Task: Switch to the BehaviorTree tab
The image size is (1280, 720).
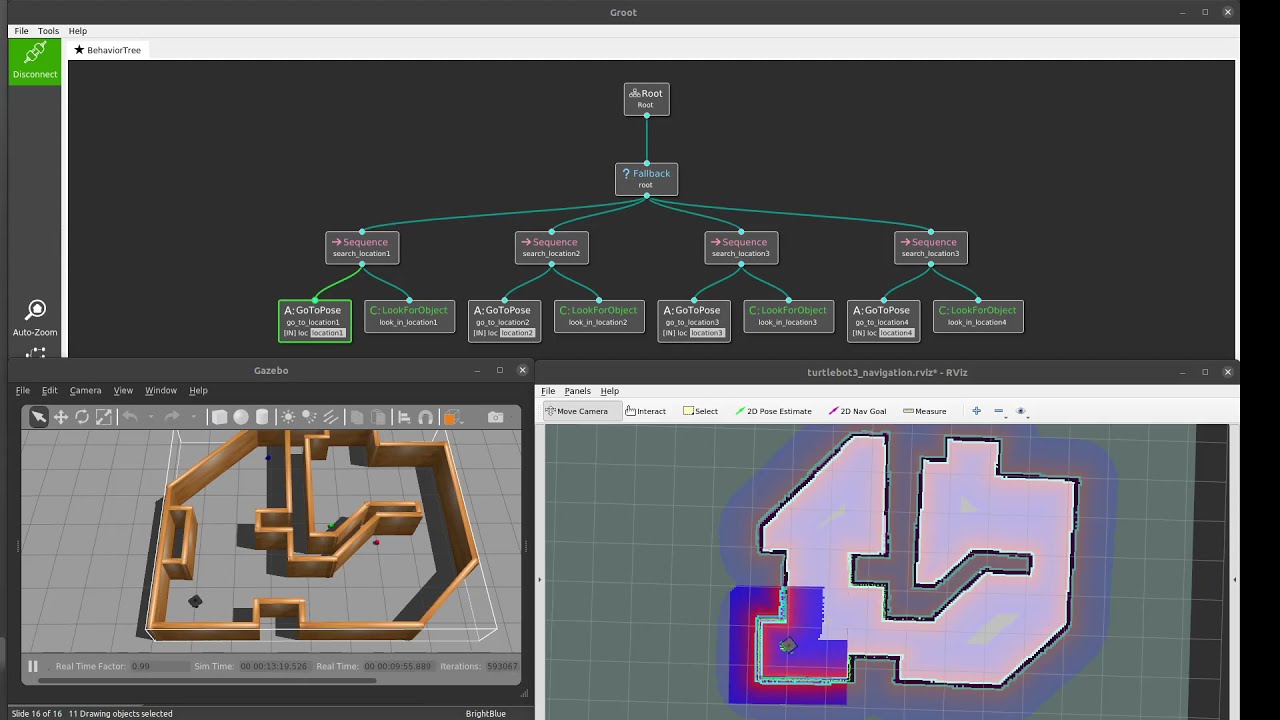Action: 108,50
